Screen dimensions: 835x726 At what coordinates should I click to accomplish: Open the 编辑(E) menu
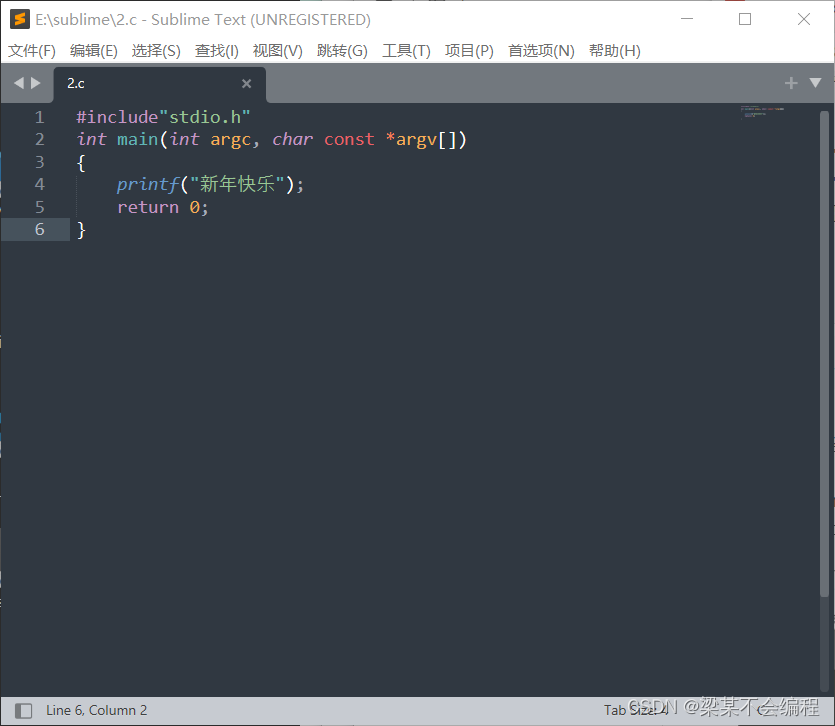[94, 51]
